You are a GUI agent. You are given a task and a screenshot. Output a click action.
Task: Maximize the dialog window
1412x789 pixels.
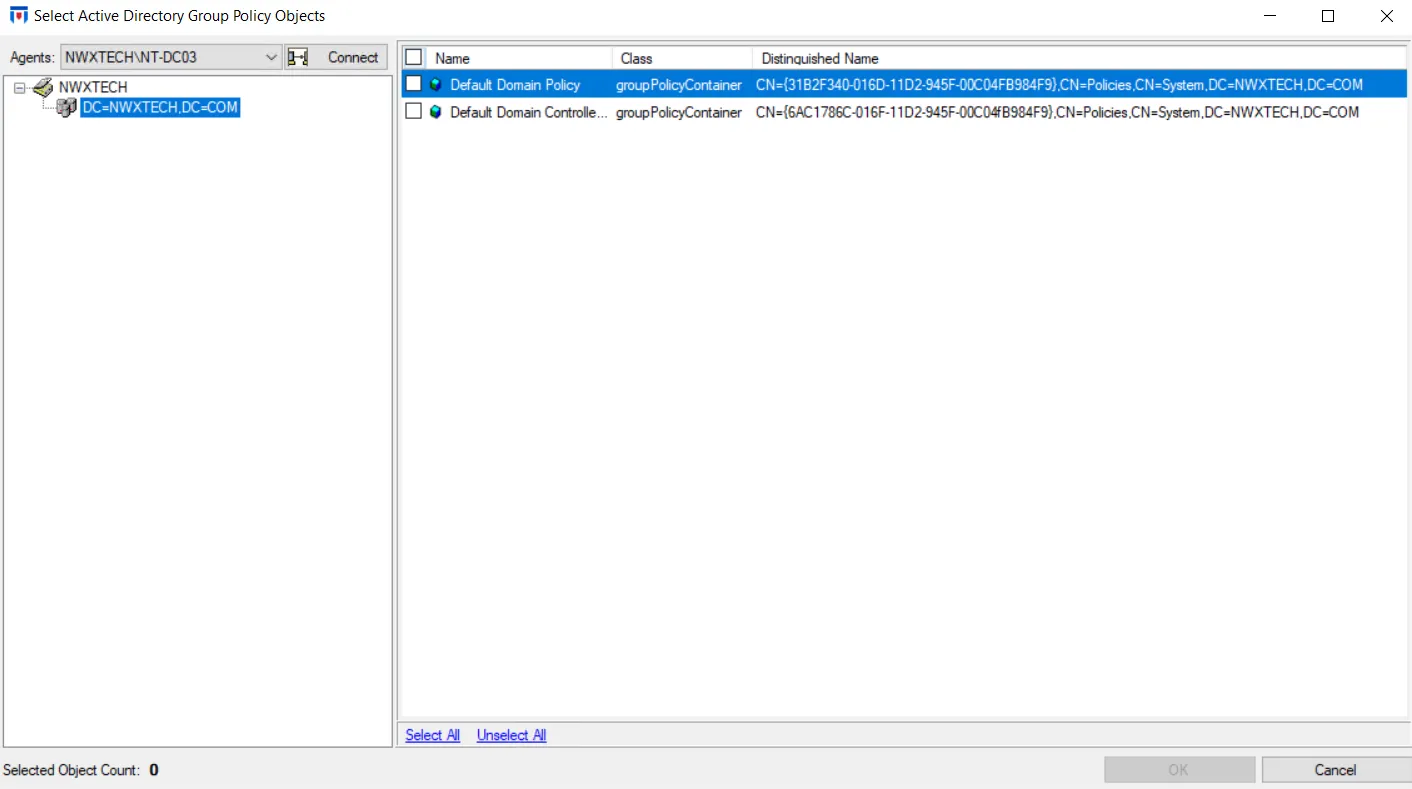point(1328,16)
